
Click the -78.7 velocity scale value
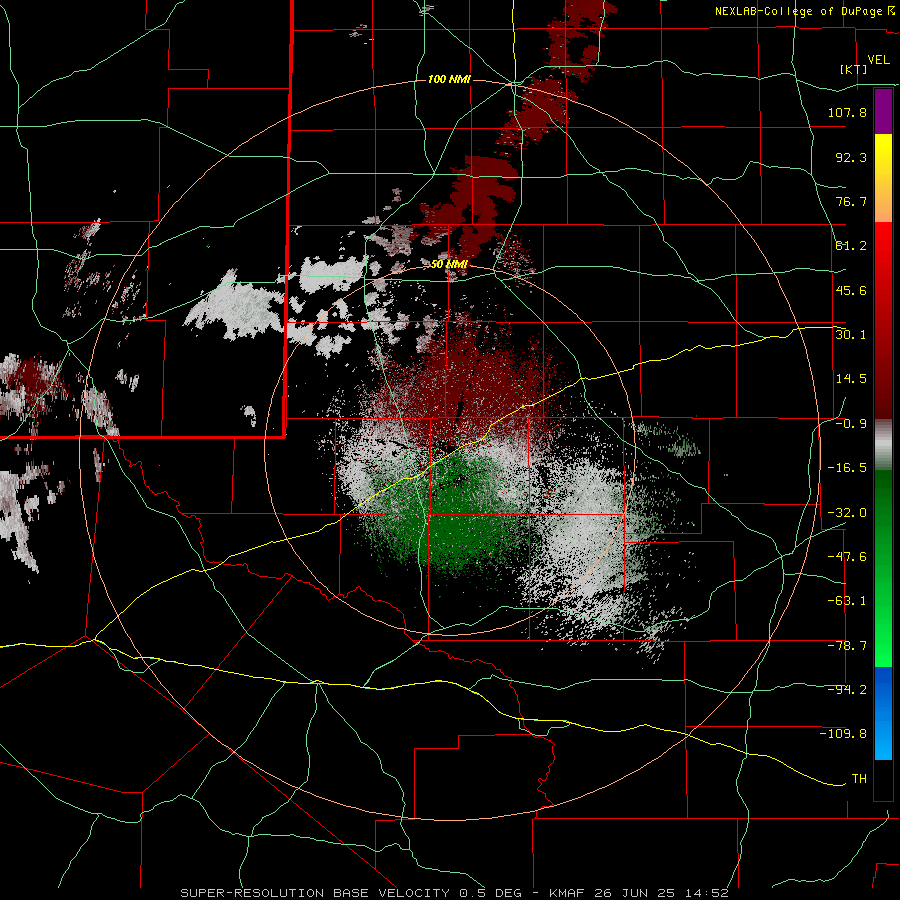point(847,646)
